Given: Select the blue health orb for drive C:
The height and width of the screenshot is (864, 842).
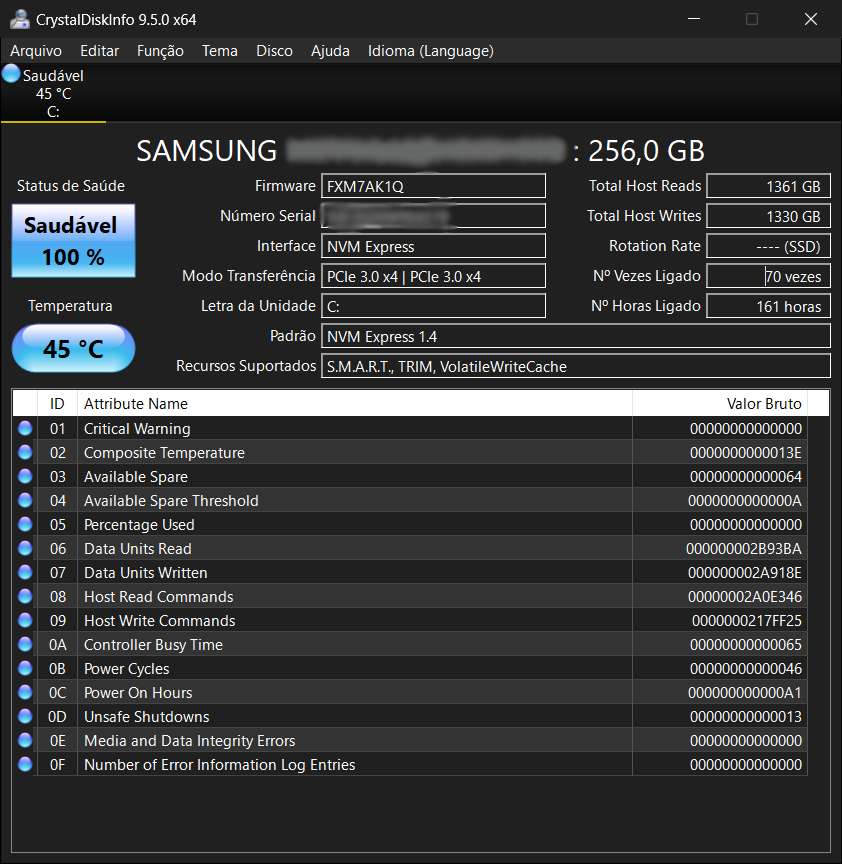Looking at the screenshot, I should coord(11,73).
